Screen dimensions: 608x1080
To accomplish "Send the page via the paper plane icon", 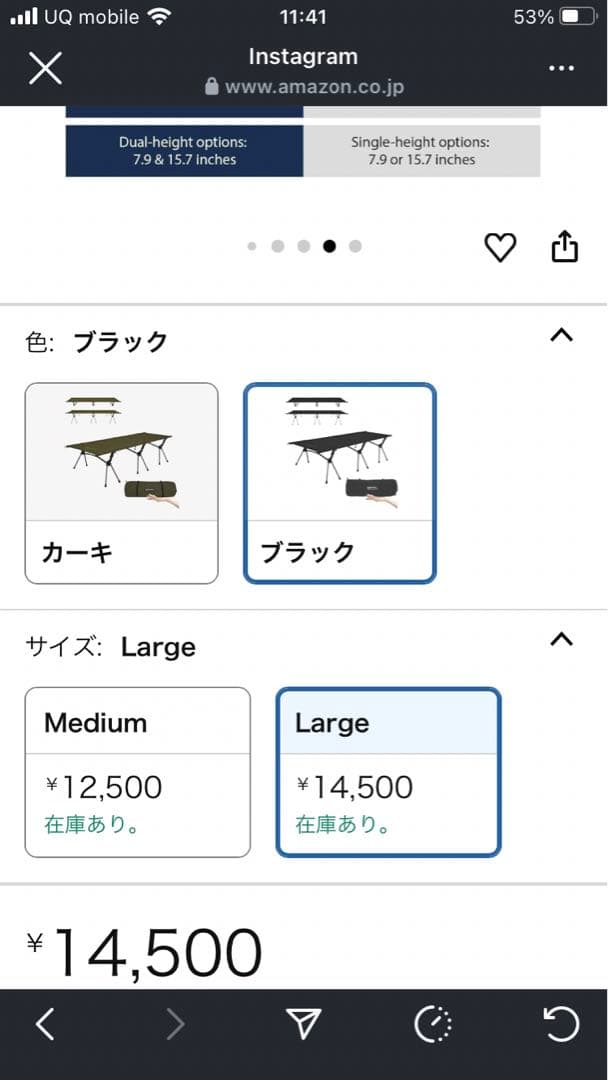I will [x=303, y=1024].
